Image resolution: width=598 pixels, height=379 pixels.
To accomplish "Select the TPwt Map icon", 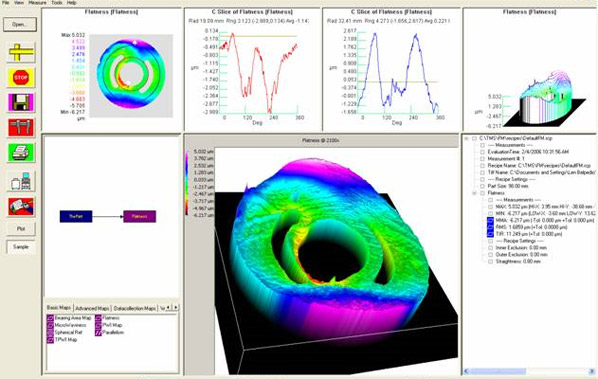I will coord(50,340).
